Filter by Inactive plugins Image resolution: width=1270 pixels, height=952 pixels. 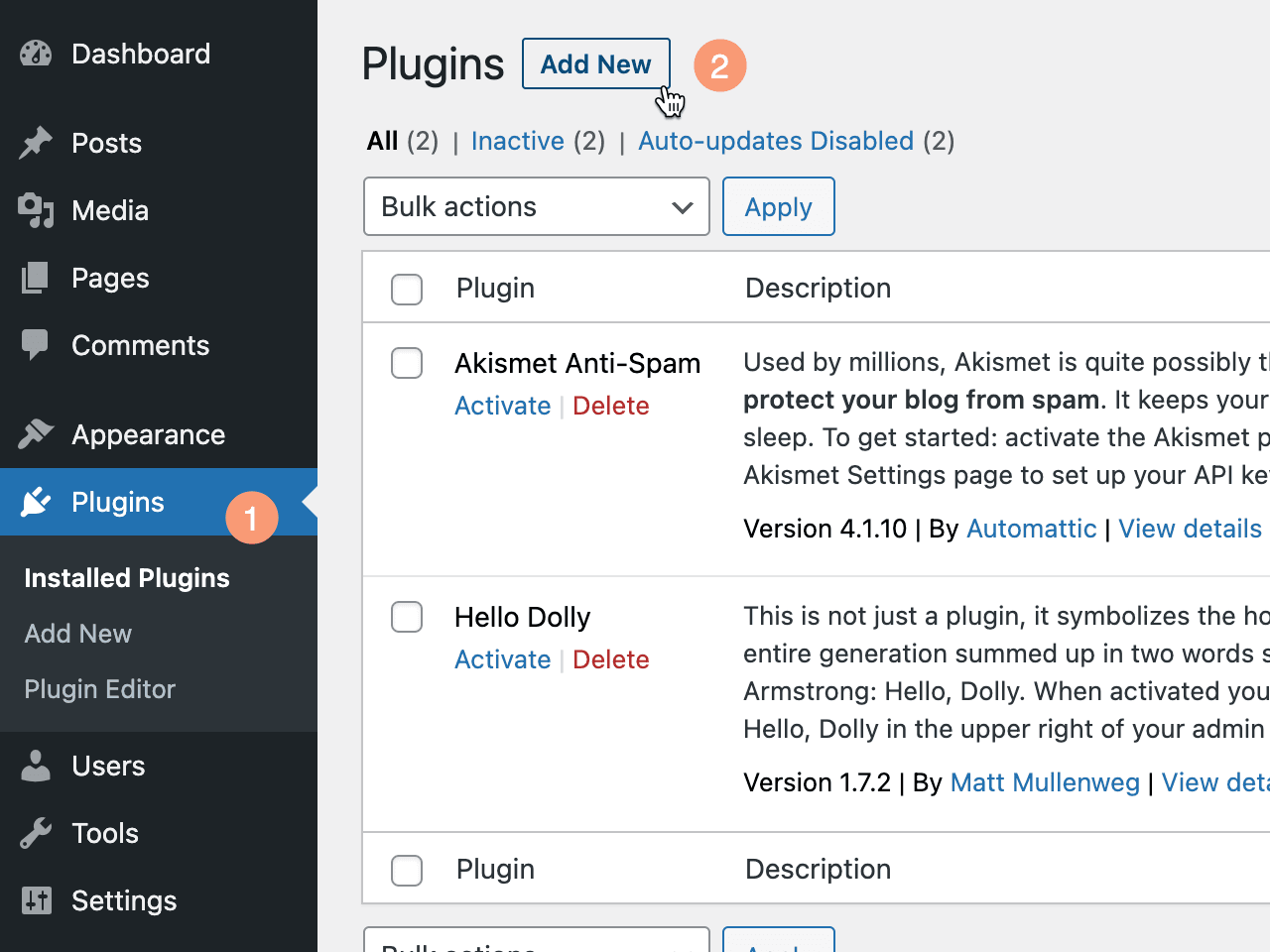pos(518,141)
